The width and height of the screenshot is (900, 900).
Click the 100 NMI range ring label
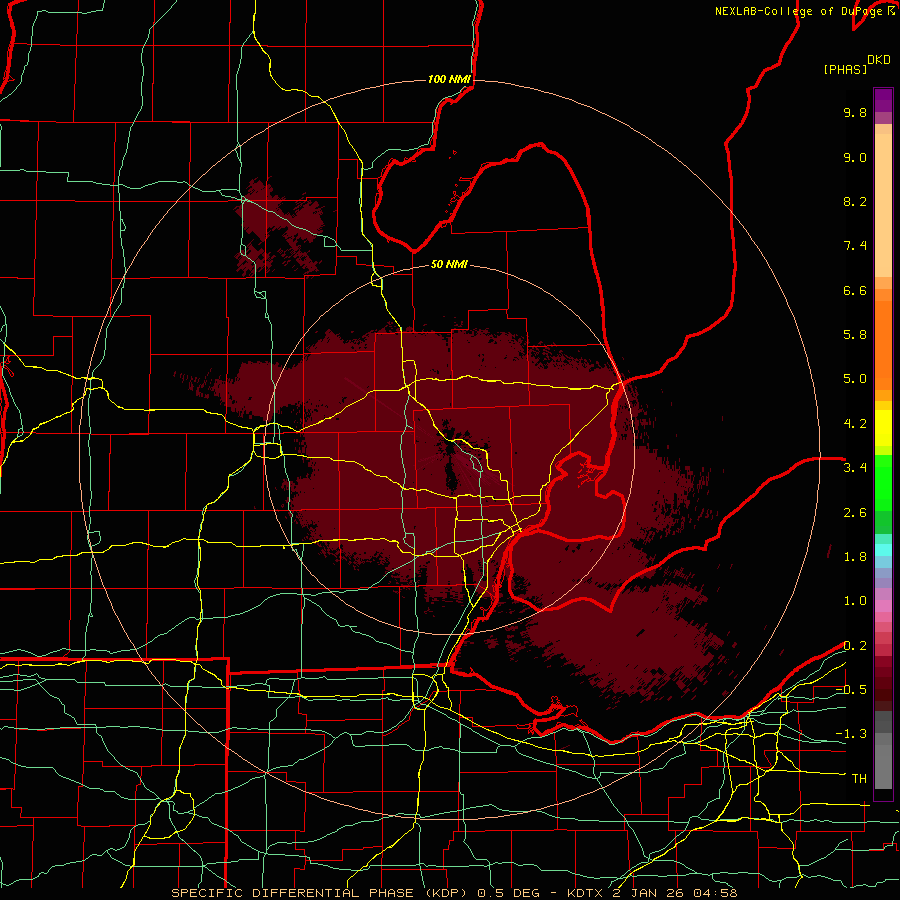449,79
